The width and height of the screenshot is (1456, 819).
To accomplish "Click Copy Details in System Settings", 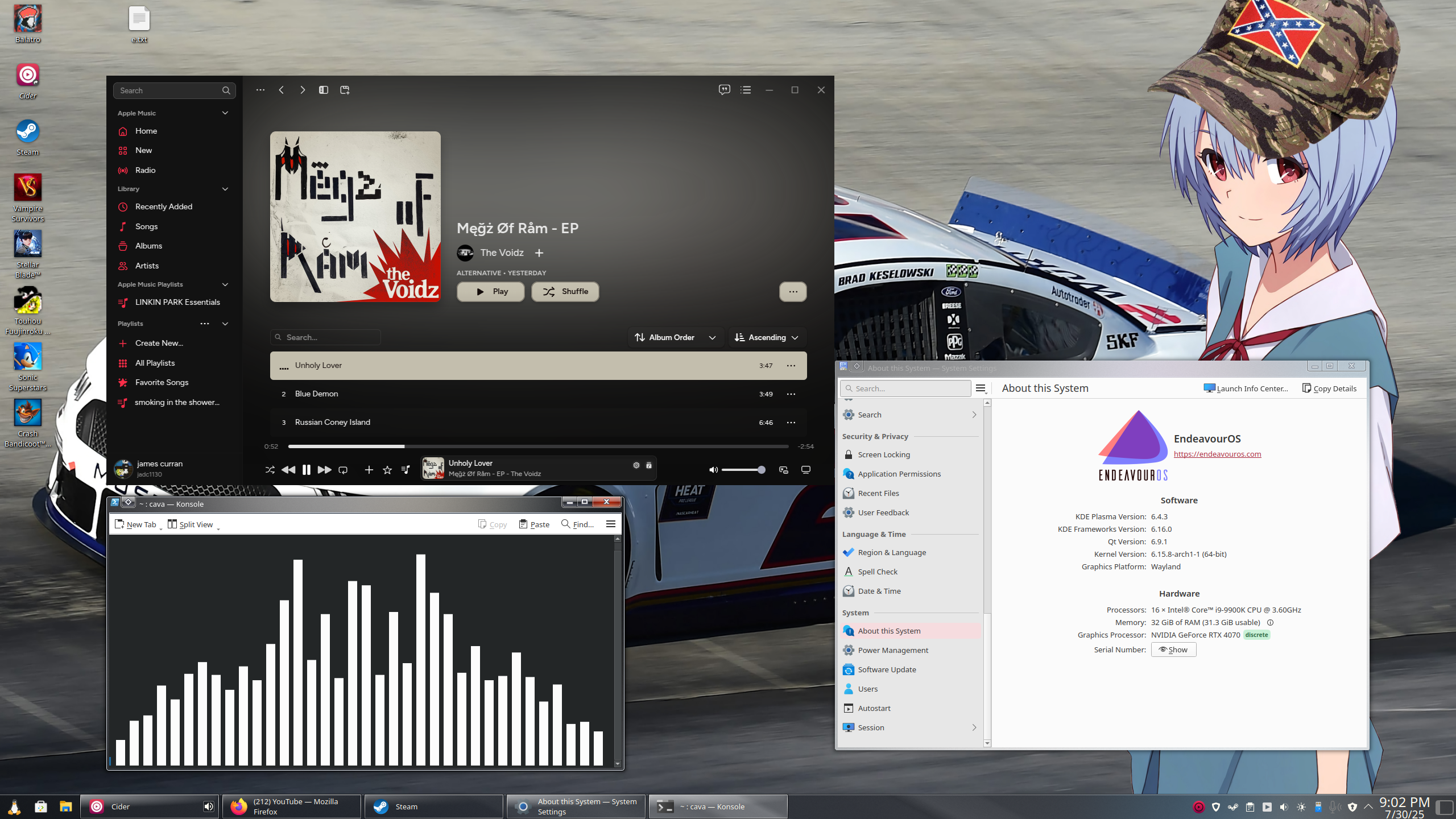I will click(1329, 388).
